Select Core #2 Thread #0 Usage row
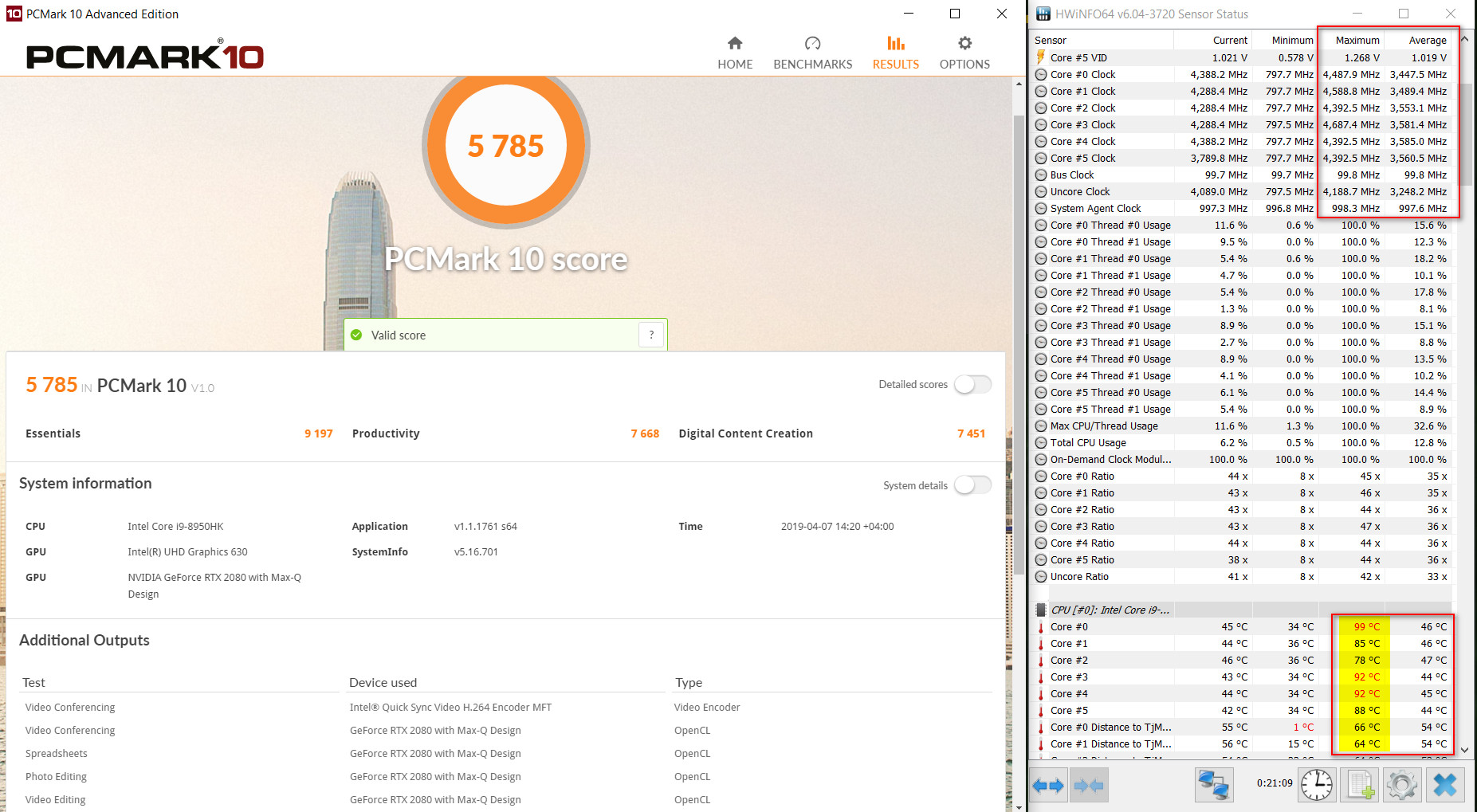1477x812 pixels. coord(1242,292)
